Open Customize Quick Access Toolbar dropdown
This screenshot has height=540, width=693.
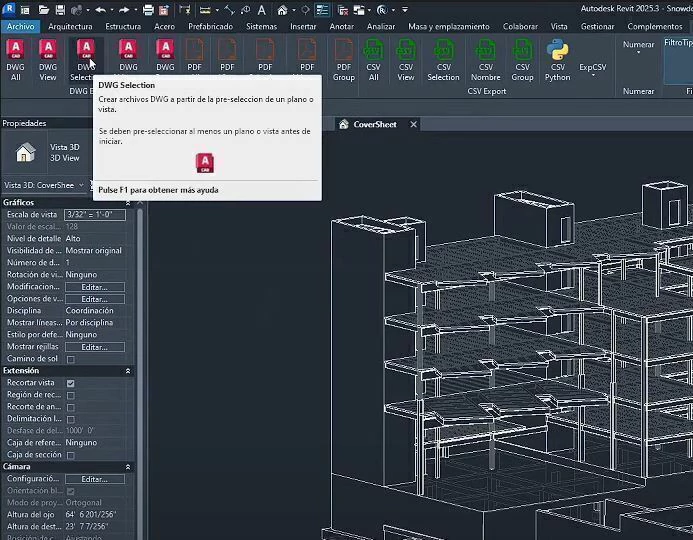(x=404, y=10)
